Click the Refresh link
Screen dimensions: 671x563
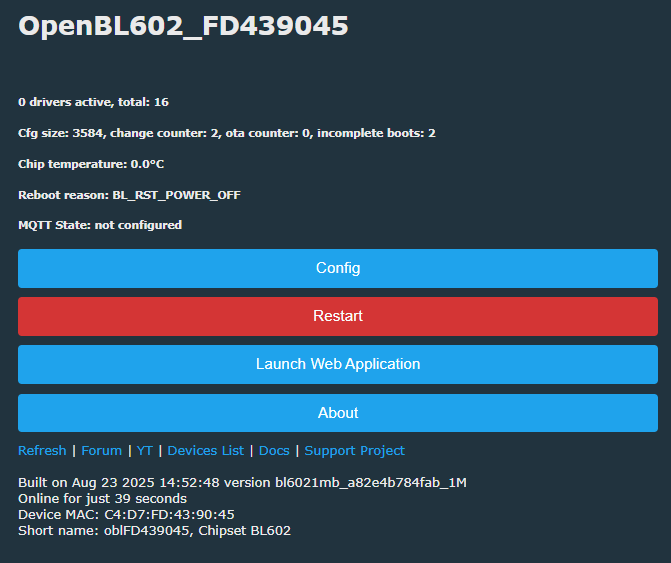pyautogui.click(x=42, y=450)
